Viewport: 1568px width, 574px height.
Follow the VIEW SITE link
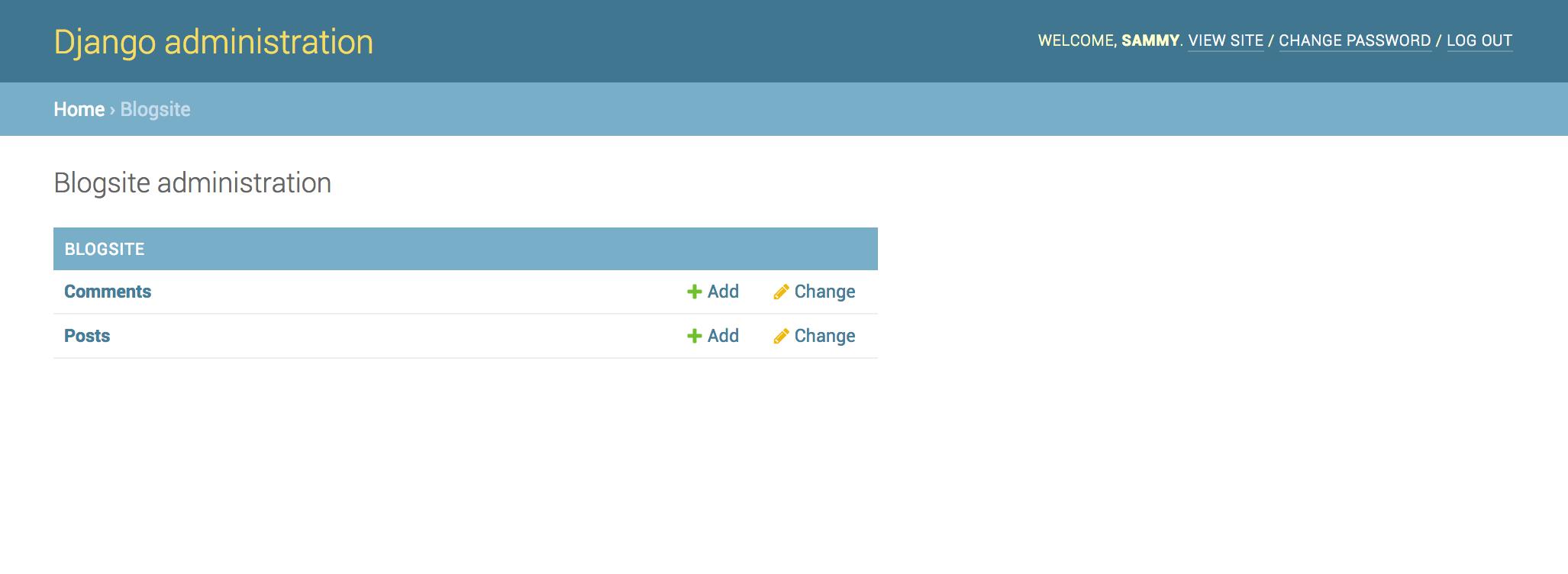(x=1225, y=40)
